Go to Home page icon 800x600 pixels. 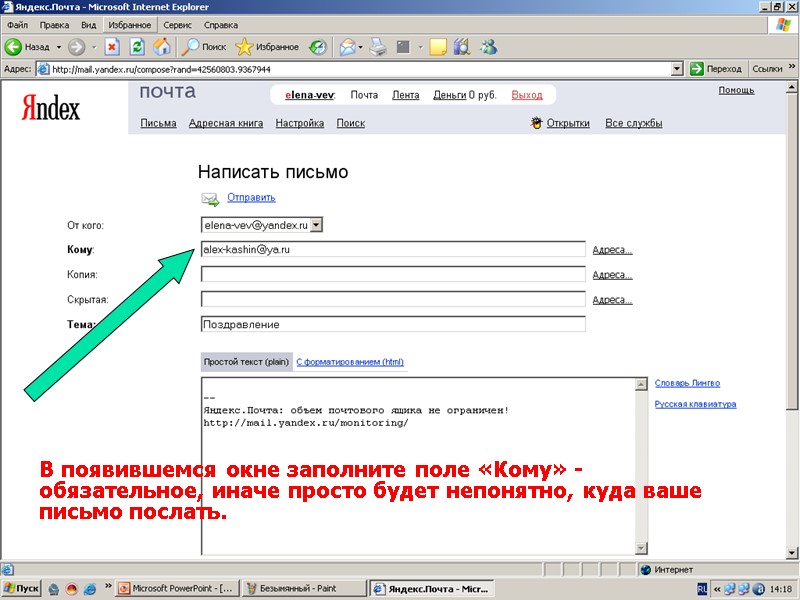click(162, 47)
